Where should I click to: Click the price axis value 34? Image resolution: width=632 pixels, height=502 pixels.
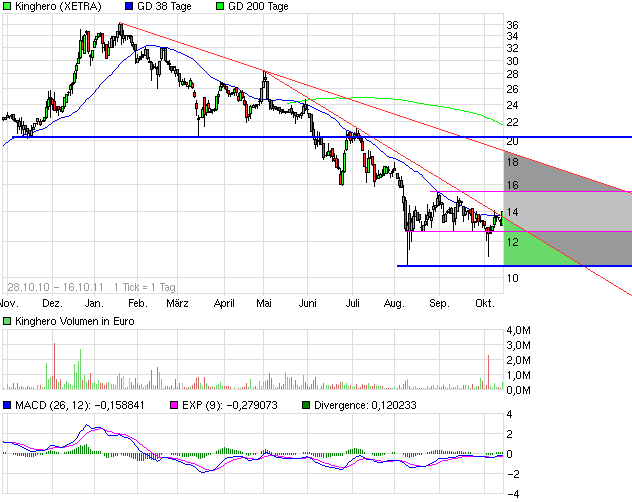pos(512,36)
